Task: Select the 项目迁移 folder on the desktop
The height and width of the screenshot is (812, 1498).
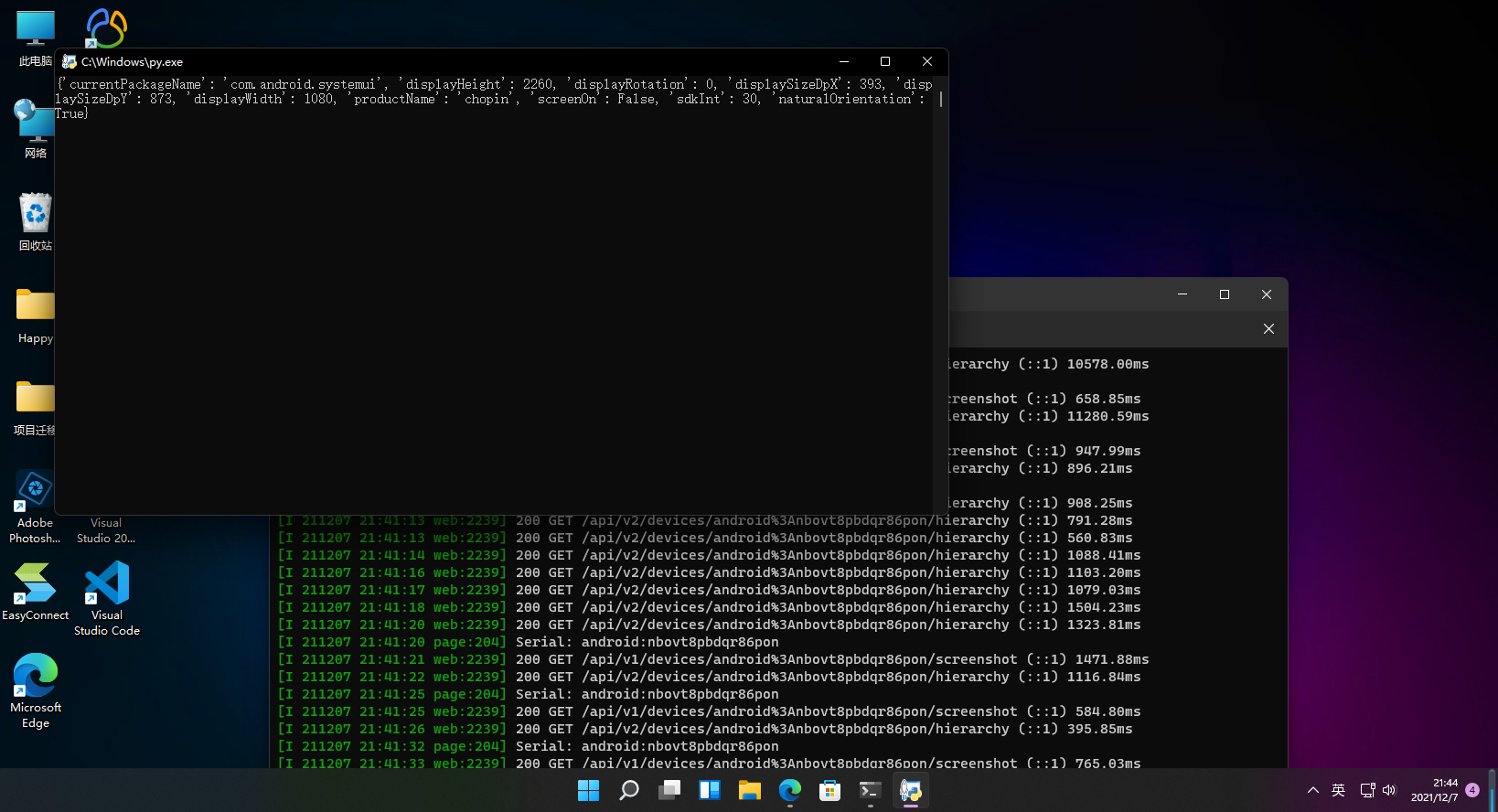Action: pos(35,408)
